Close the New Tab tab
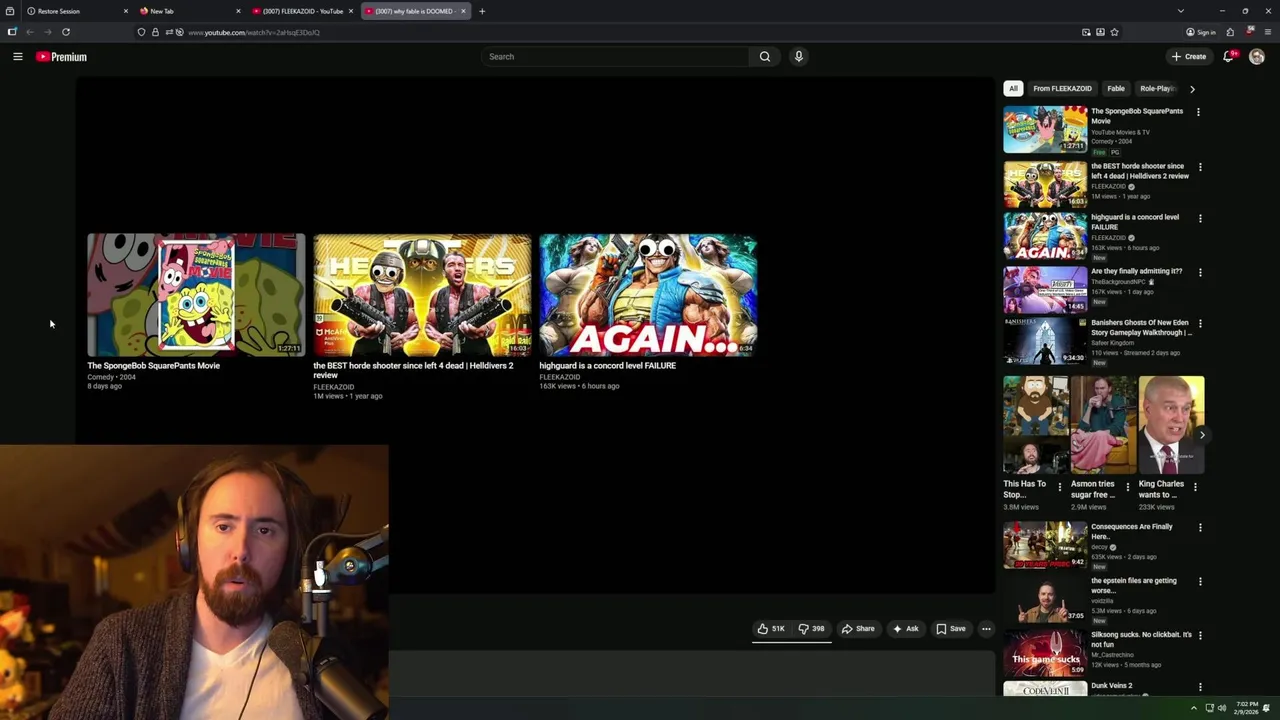 (238, 11)
